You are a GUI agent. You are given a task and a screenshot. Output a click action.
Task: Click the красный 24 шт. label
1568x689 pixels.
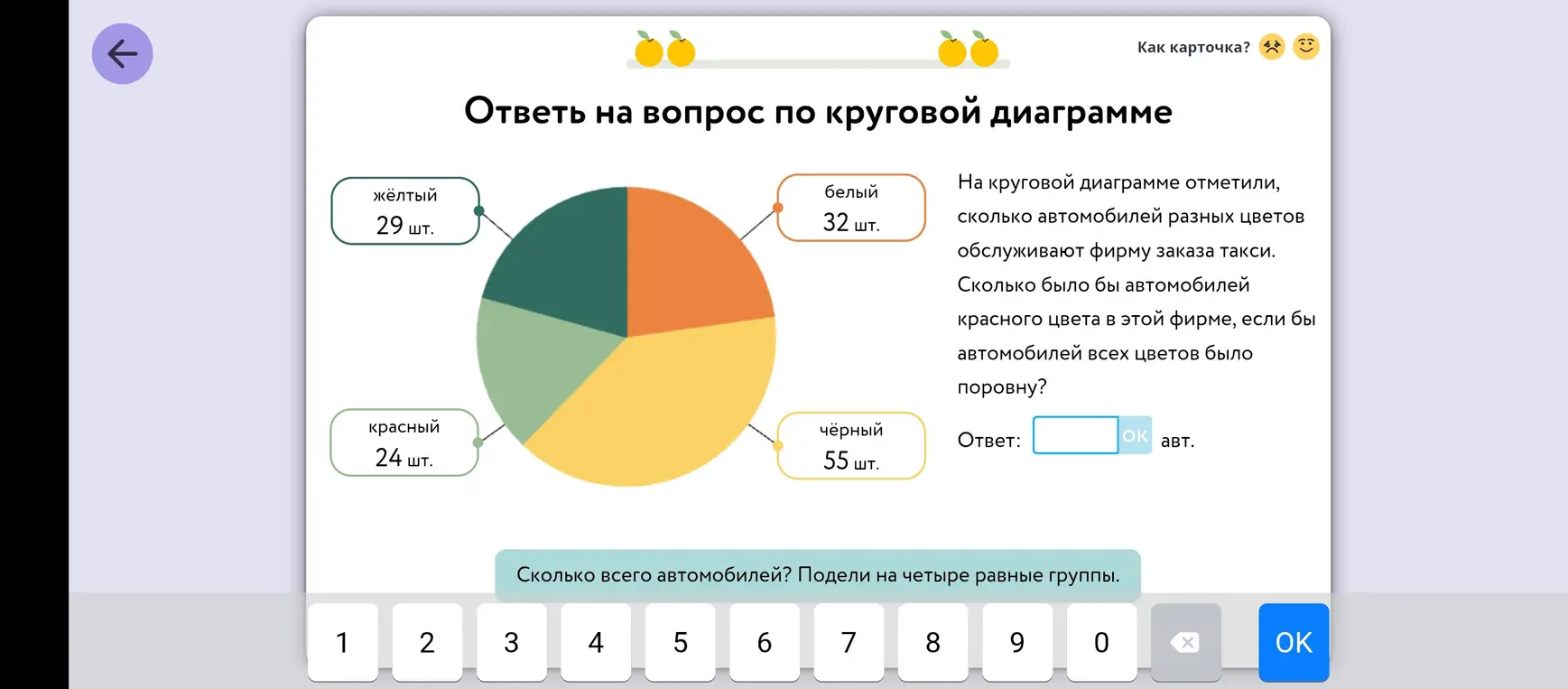(404, 442)
